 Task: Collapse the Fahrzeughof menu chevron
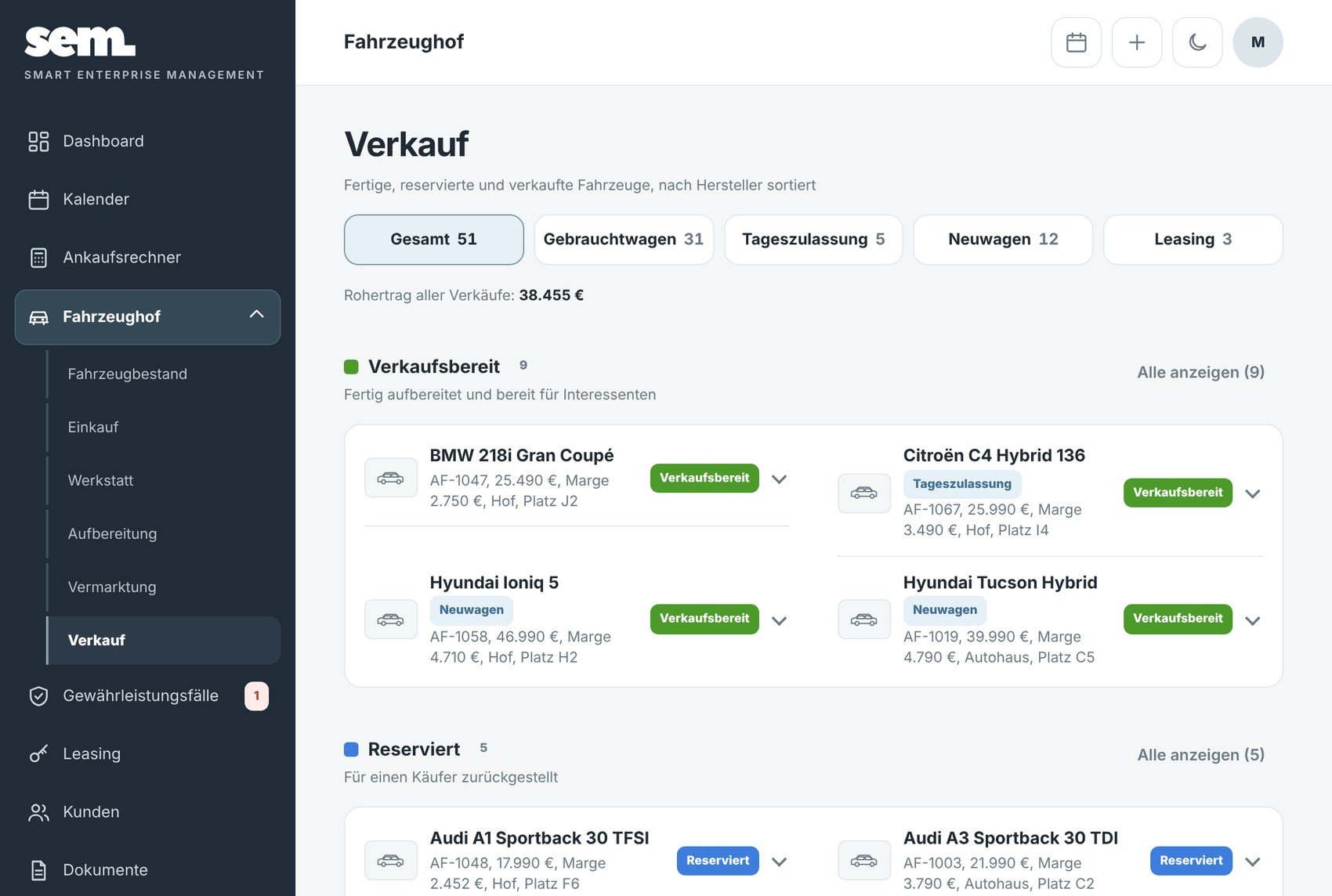(256, 314)
